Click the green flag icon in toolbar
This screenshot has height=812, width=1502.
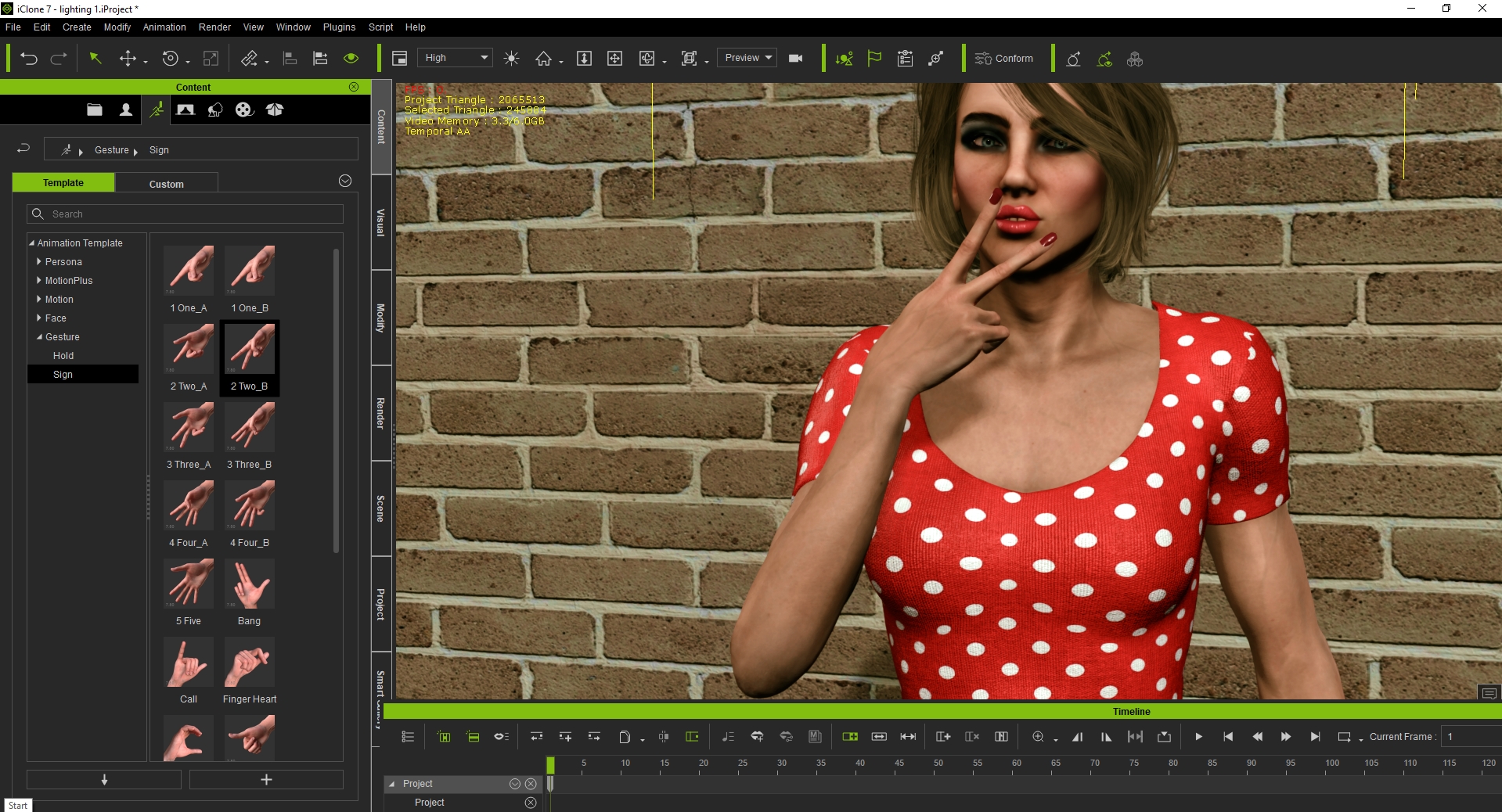click(874, 59)
